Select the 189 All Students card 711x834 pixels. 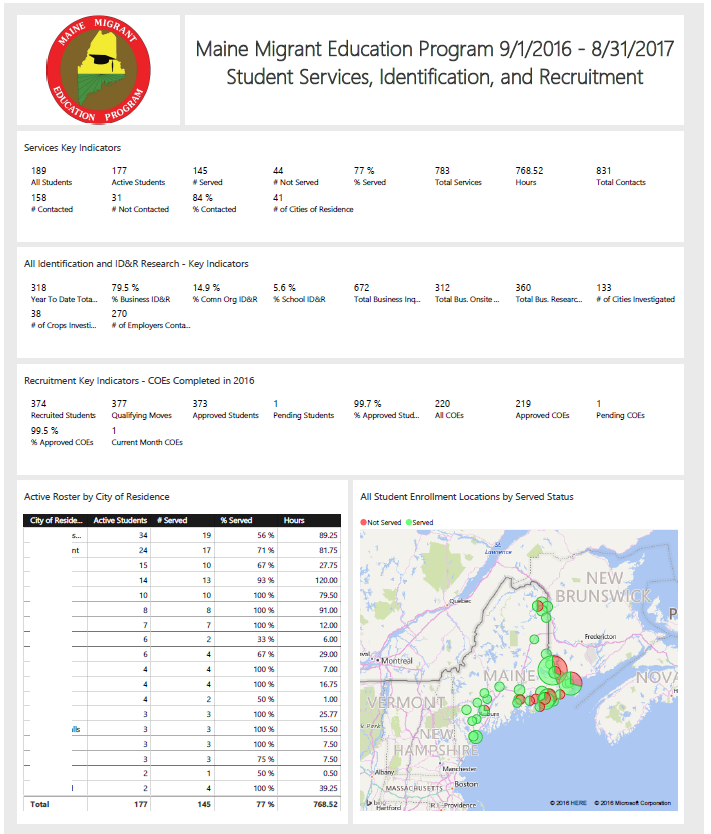52,176
